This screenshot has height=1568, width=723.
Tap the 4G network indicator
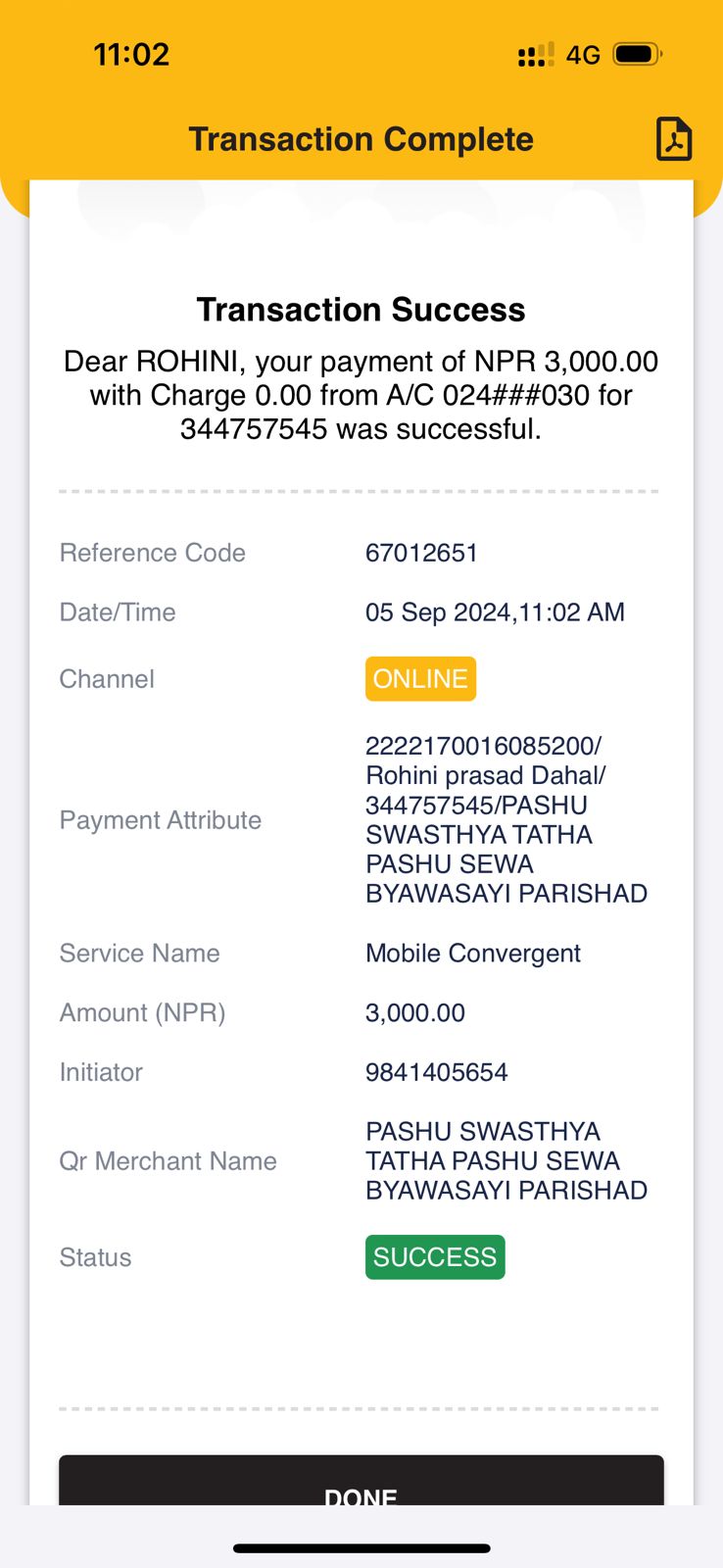[x=583, y=55]
